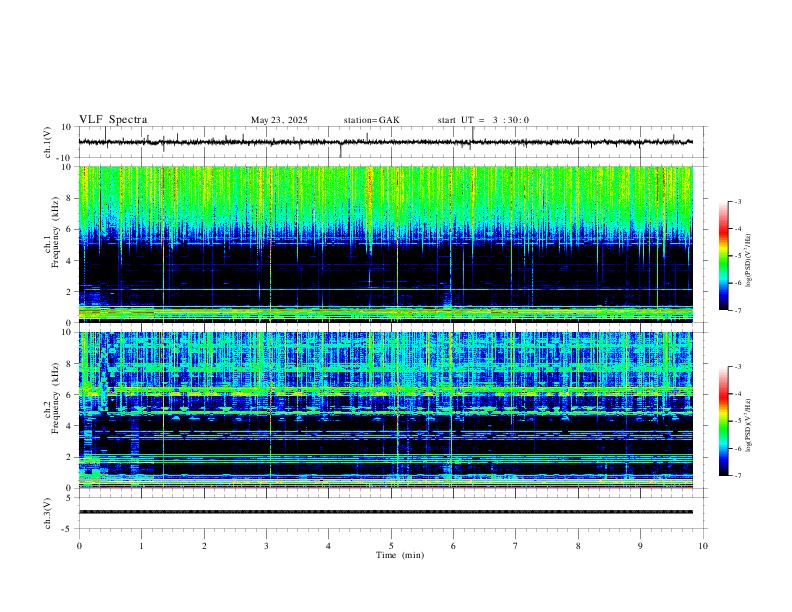Image resolution: width=792 pixels, height=612 pixels.
Task: Click the "-5" tick on the ch.1 colorbar
Action: [x=738, y=256]
